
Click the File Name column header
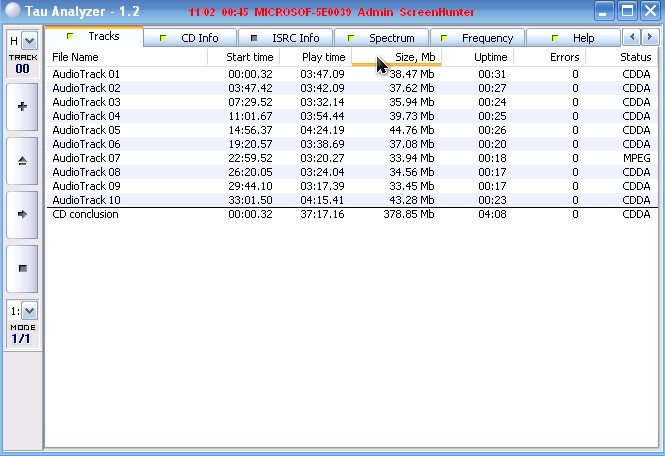point(128,57)
